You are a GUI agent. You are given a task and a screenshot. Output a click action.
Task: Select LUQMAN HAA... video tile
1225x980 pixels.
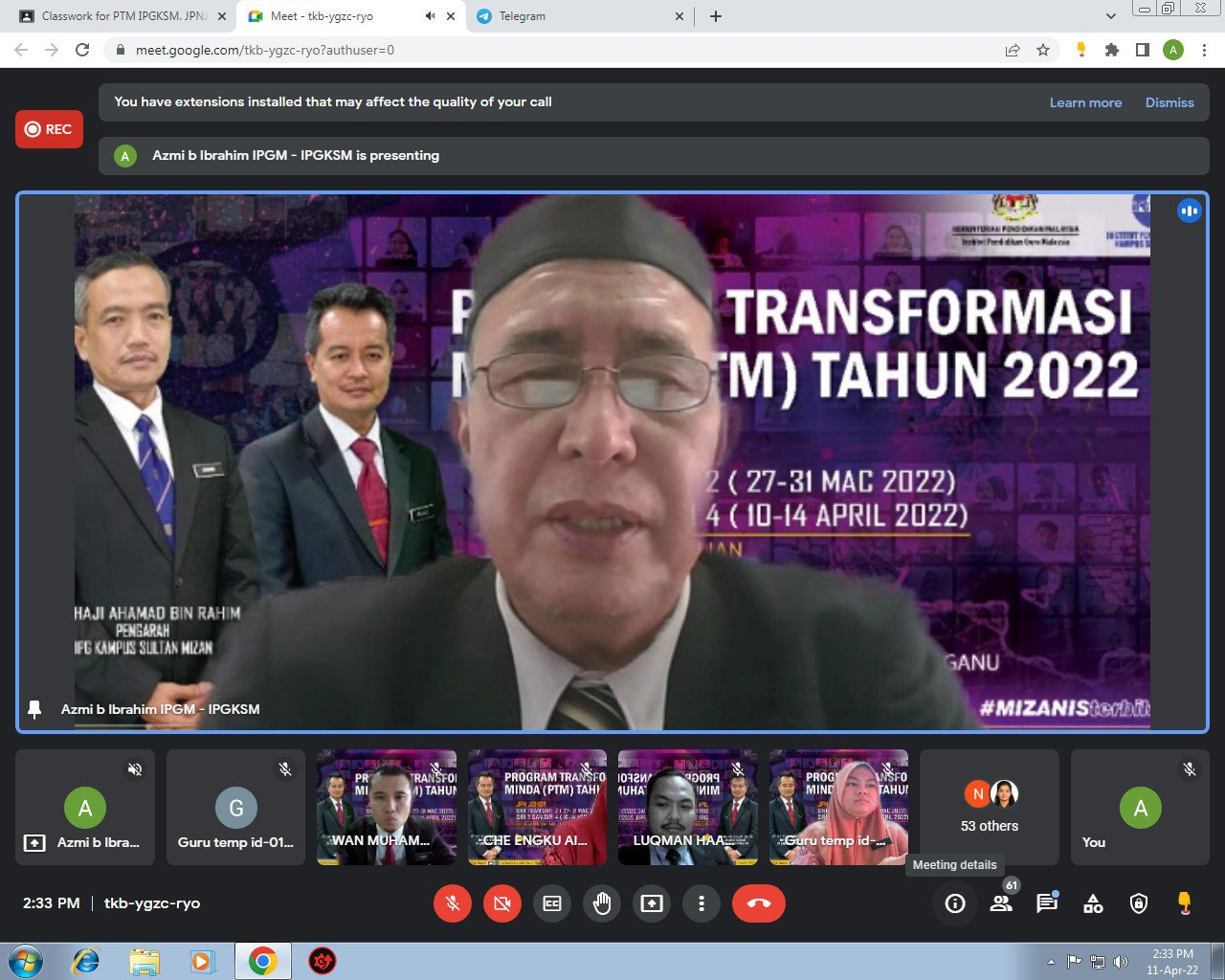(688, 808)
